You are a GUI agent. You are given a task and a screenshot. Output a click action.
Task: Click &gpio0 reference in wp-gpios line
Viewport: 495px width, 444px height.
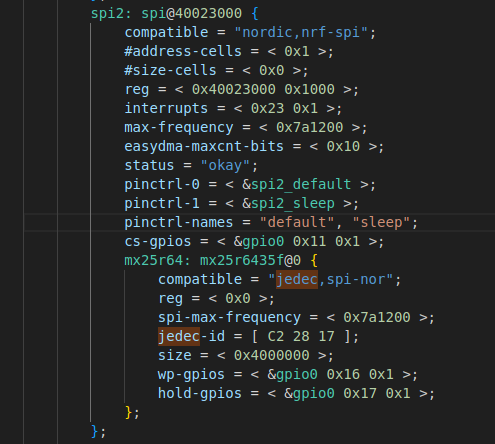tap(293, 375)
